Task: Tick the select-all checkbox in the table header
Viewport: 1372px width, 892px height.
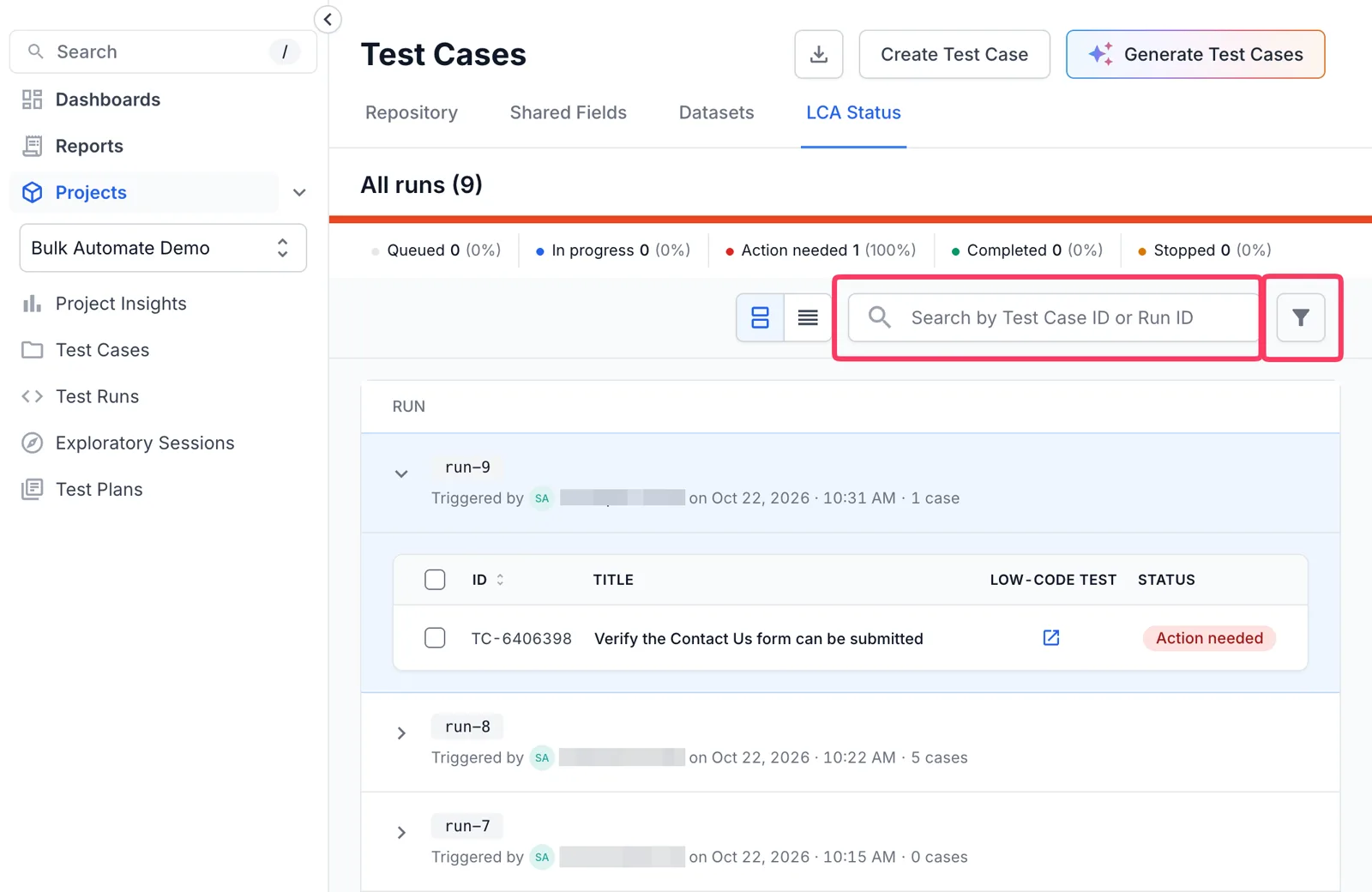Action: 435,580
